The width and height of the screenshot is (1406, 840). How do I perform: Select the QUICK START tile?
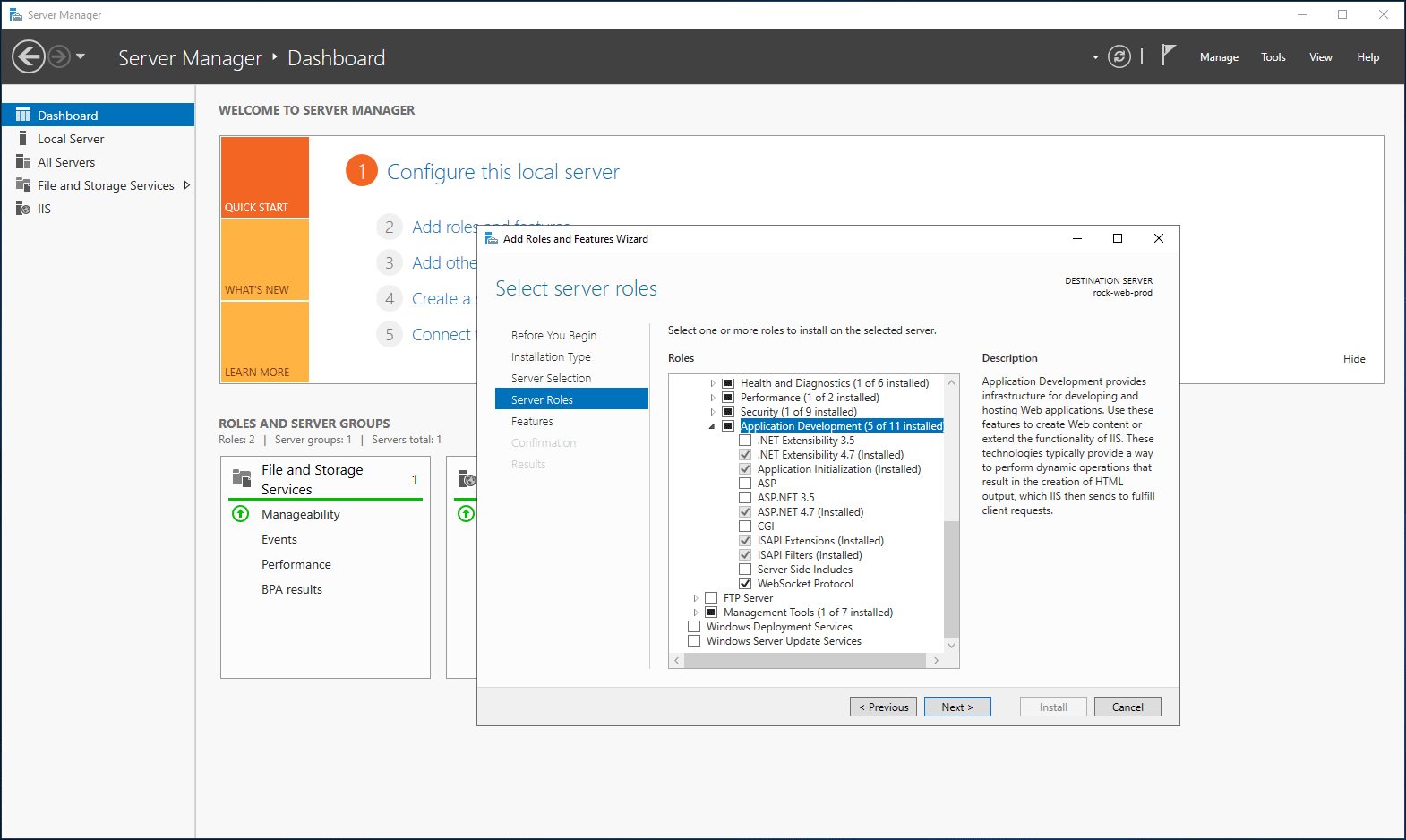pos(264,177)
